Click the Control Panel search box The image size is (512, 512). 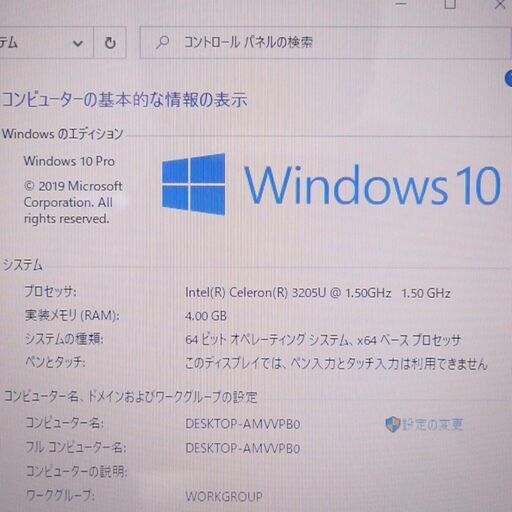325,42
